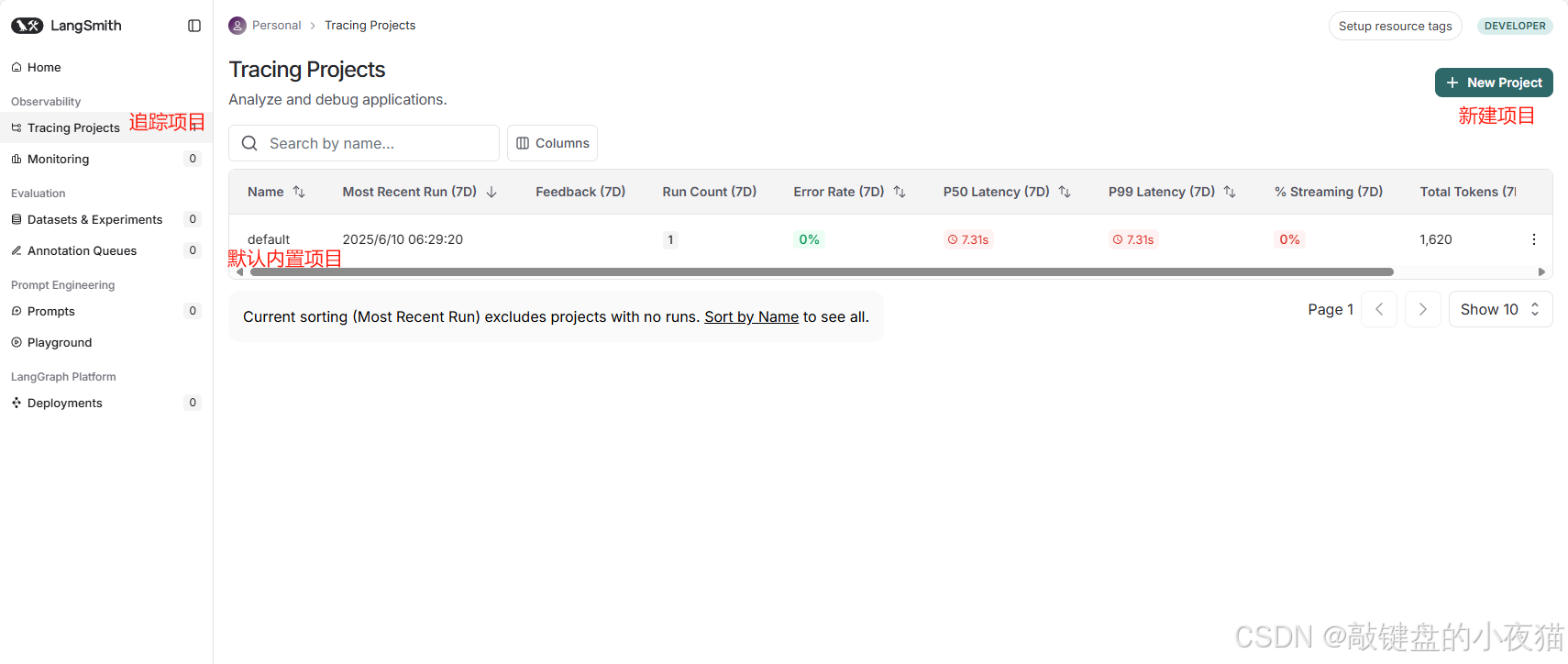Sort by P50 Latency column arrows
Viewport: 1568px width, 664px height.
1065,192
